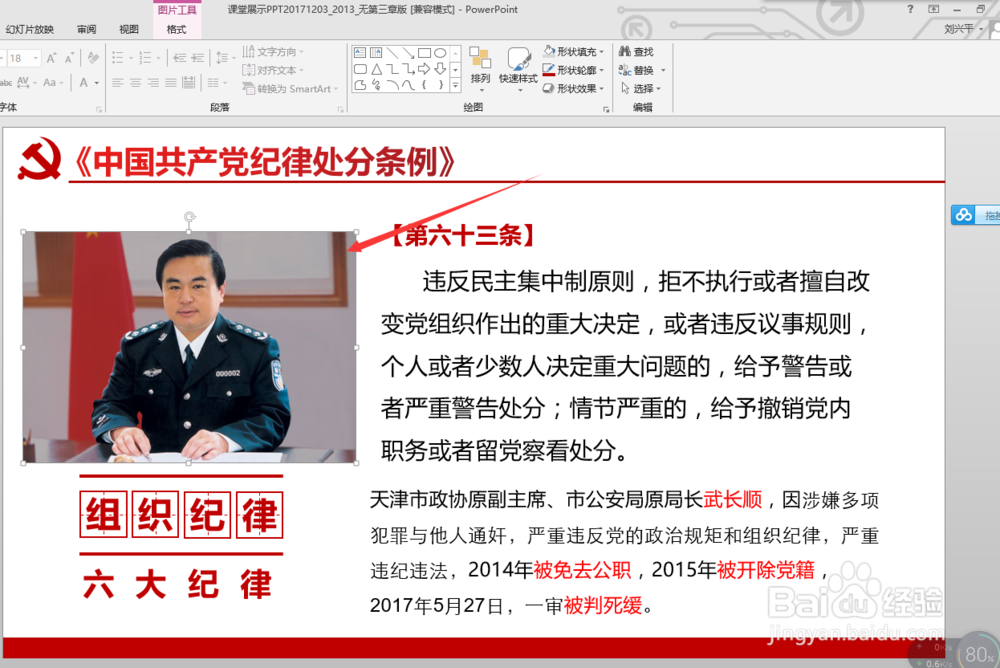The width and height of the screenshot is (1000, 668).
Task: Switch to the 视图 (View) tab
Action: click(x=128, y=28)
